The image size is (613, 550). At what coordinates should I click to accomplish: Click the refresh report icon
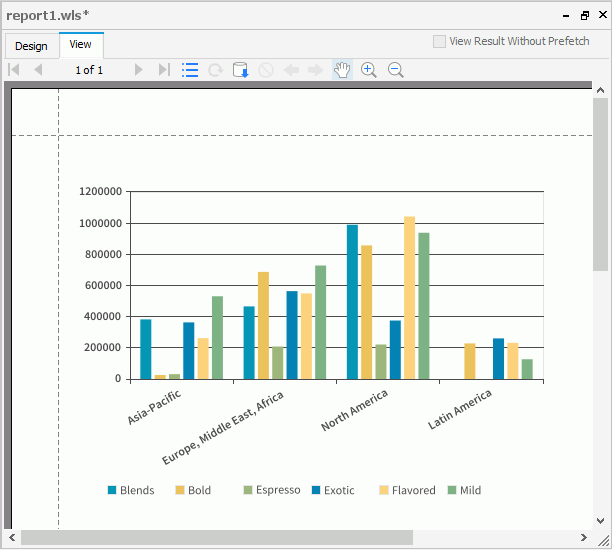215,70
